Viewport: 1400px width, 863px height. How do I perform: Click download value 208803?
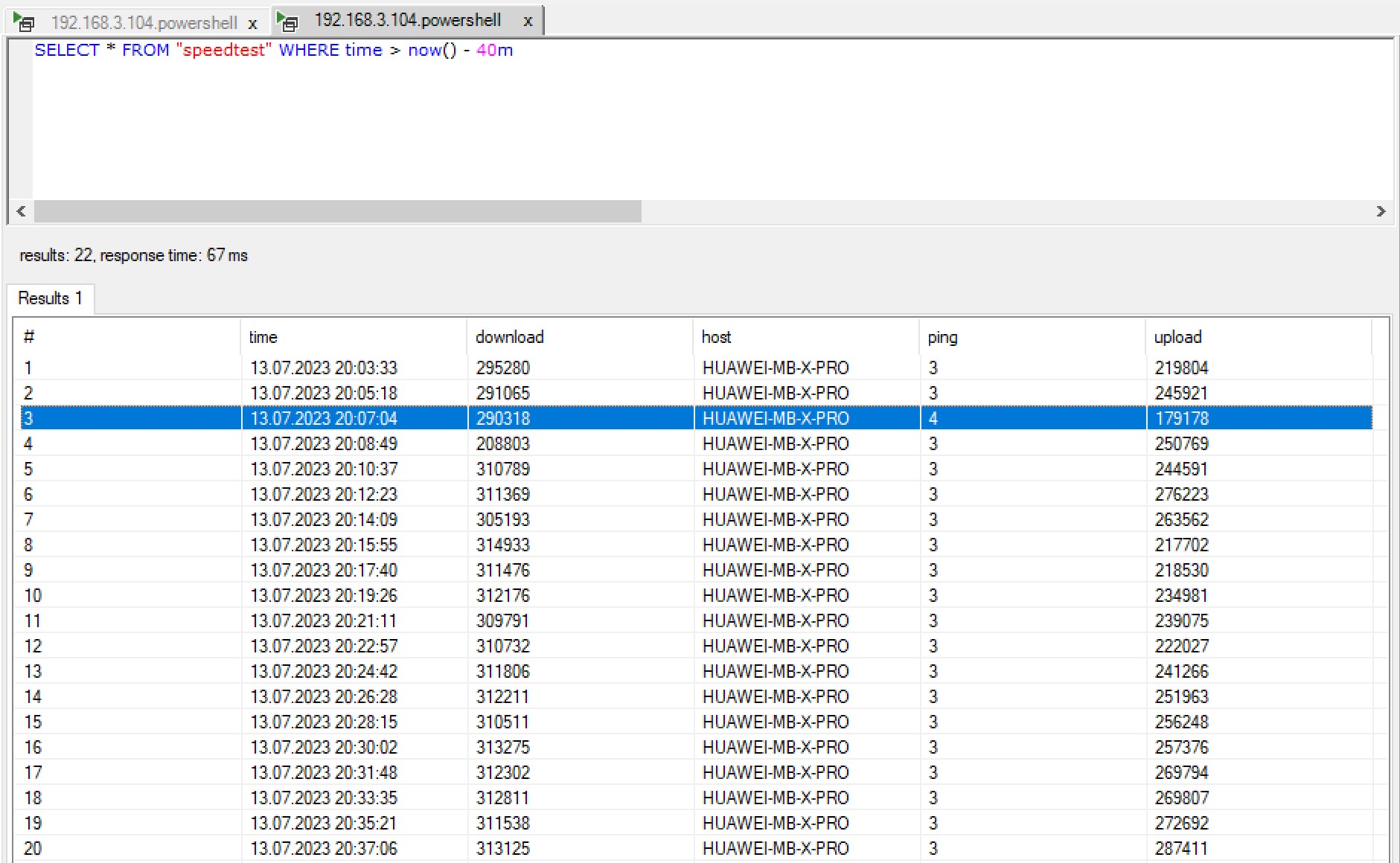(503, 443)
